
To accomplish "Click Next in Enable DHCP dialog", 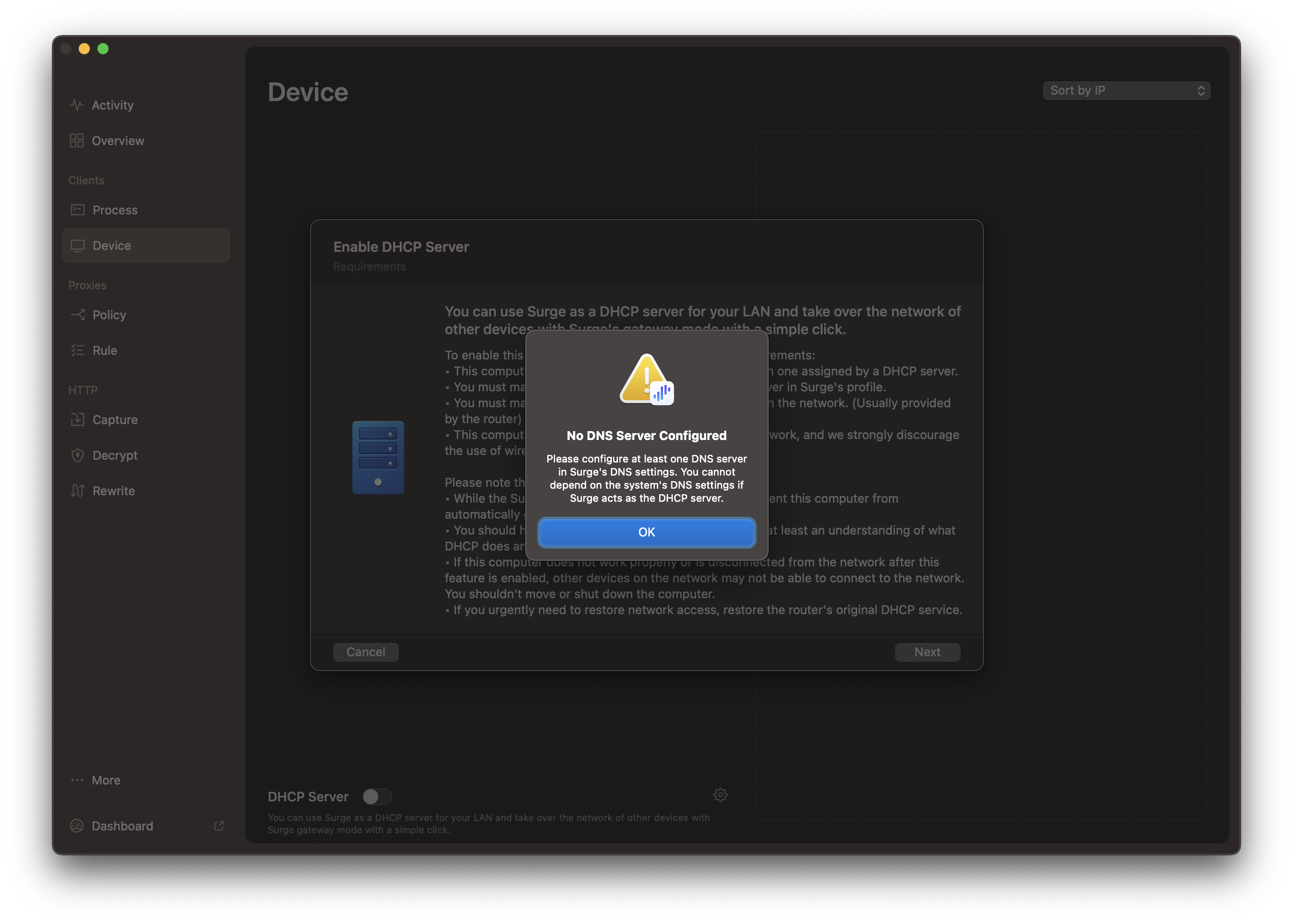I will pyautogui.click(x=927, y=652).
